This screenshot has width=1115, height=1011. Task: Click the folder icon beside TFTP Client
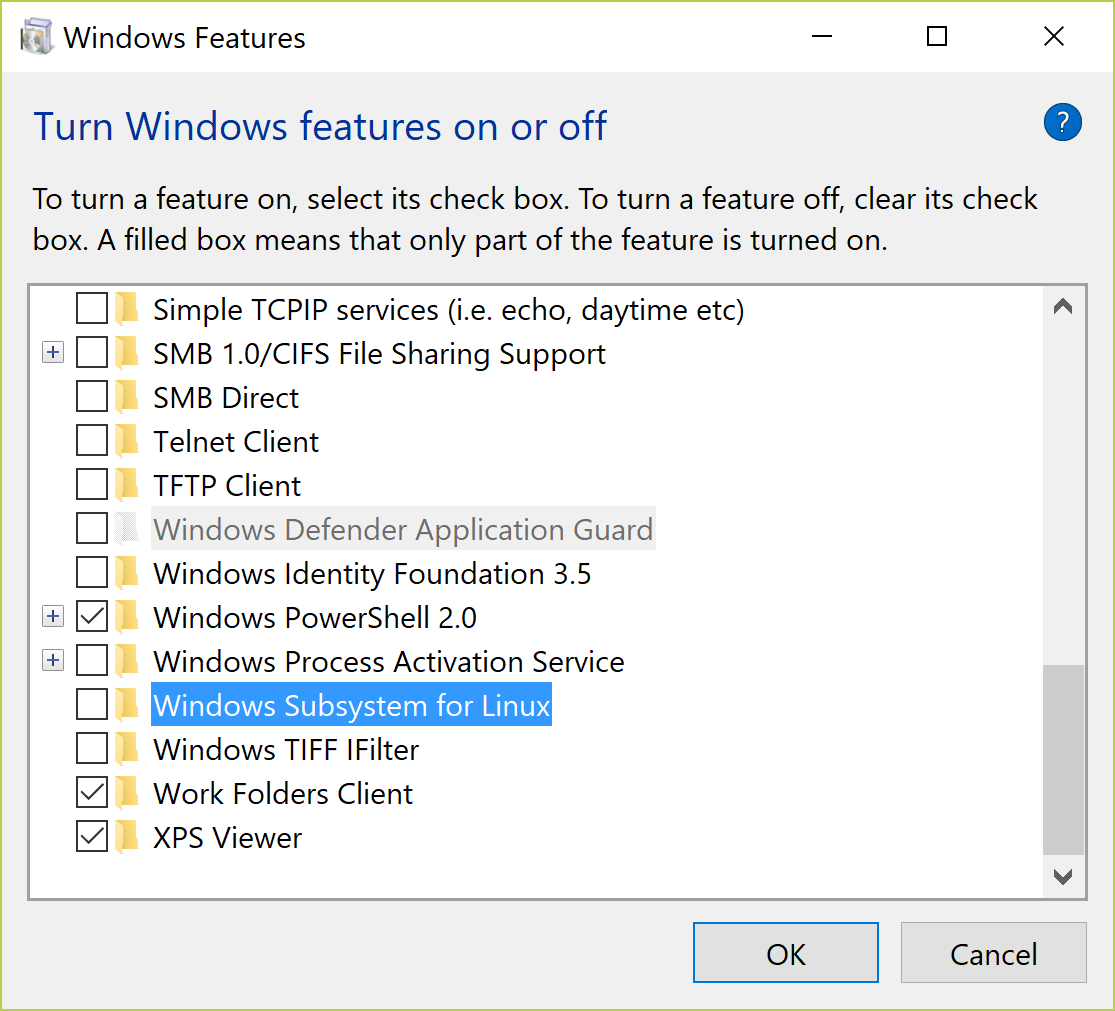click(127, 486)
